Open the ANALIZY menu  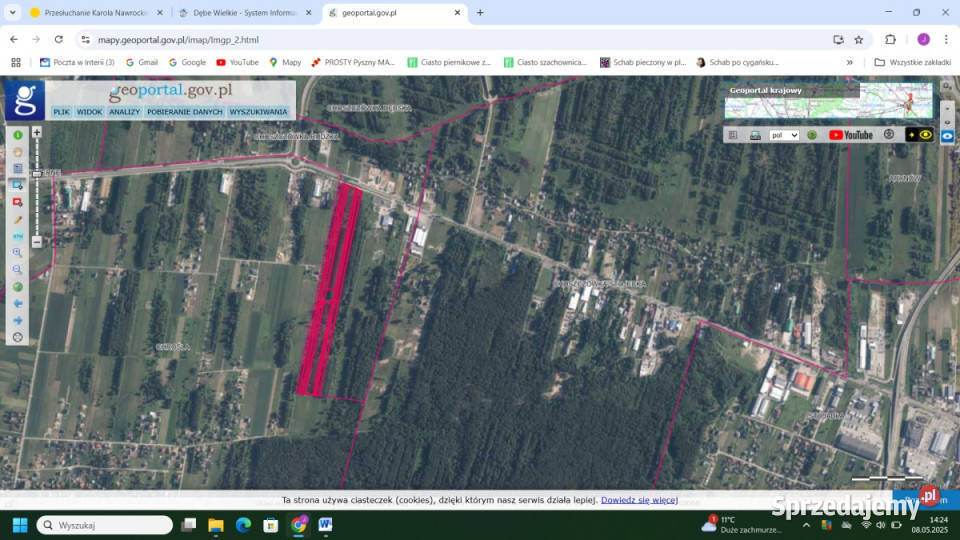(x=125, y=112)
